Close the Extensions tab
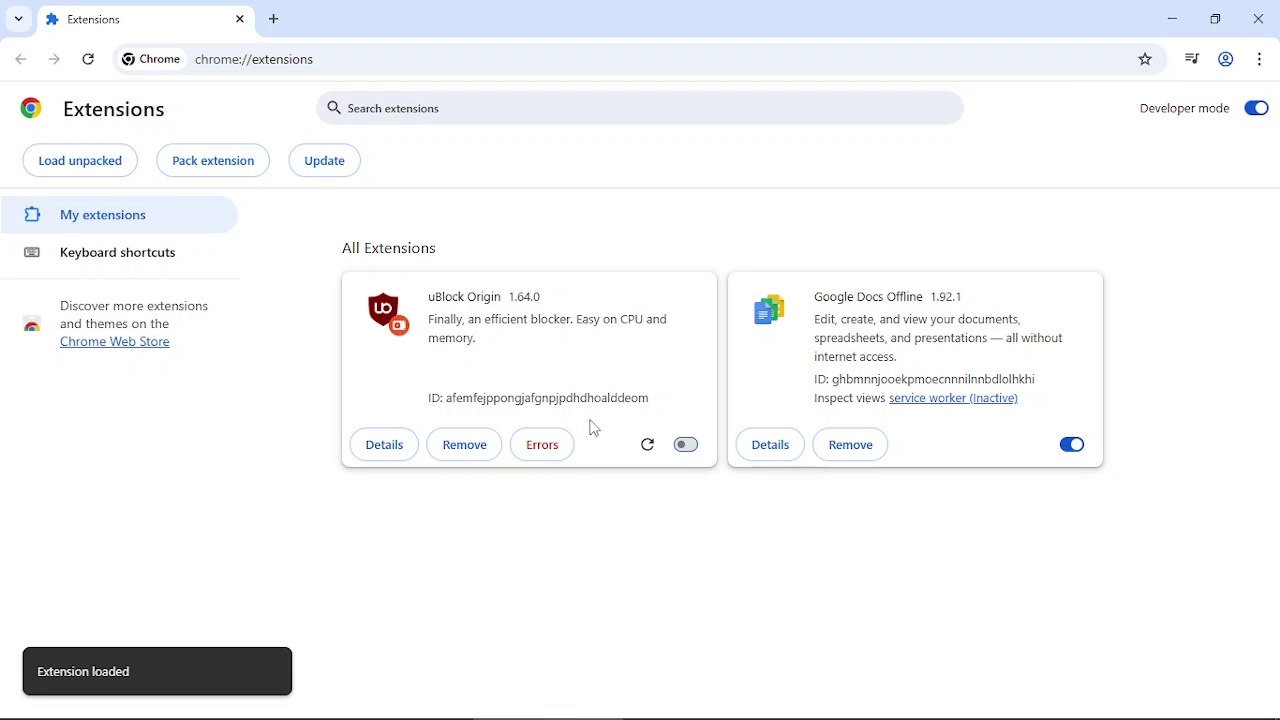1280x720 pixels. [x=240, y=19]
